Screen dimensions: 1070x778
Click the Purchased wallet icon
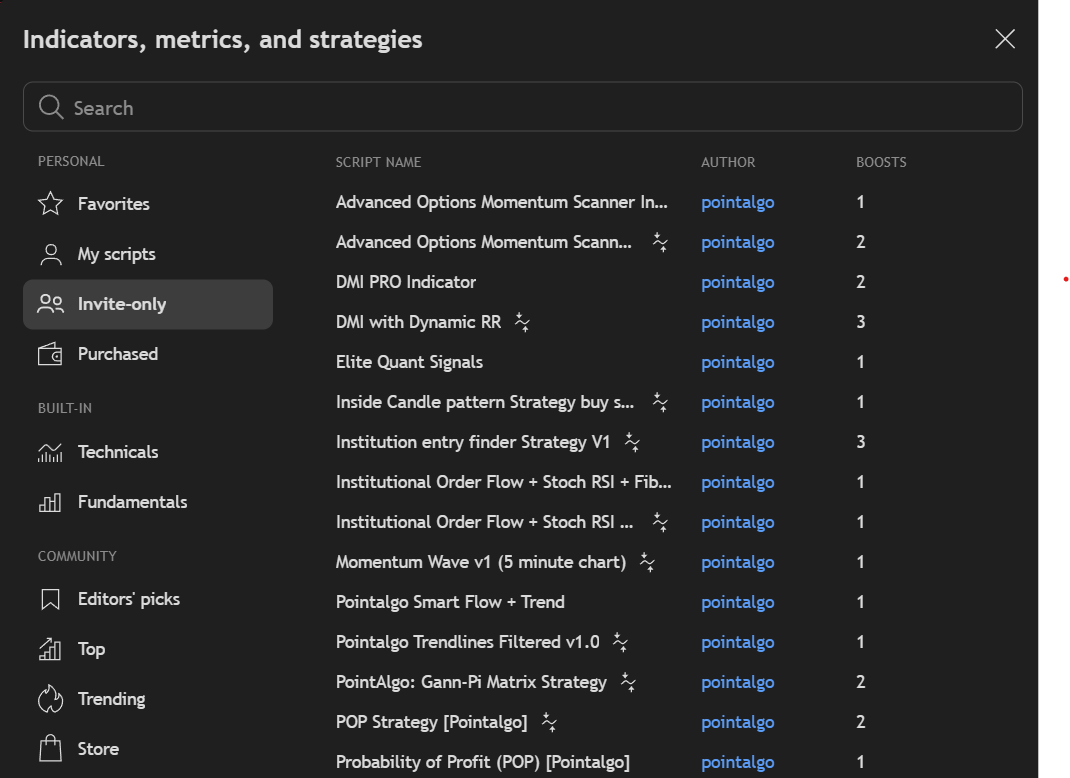pyautogui.click(x=50, y=354)
